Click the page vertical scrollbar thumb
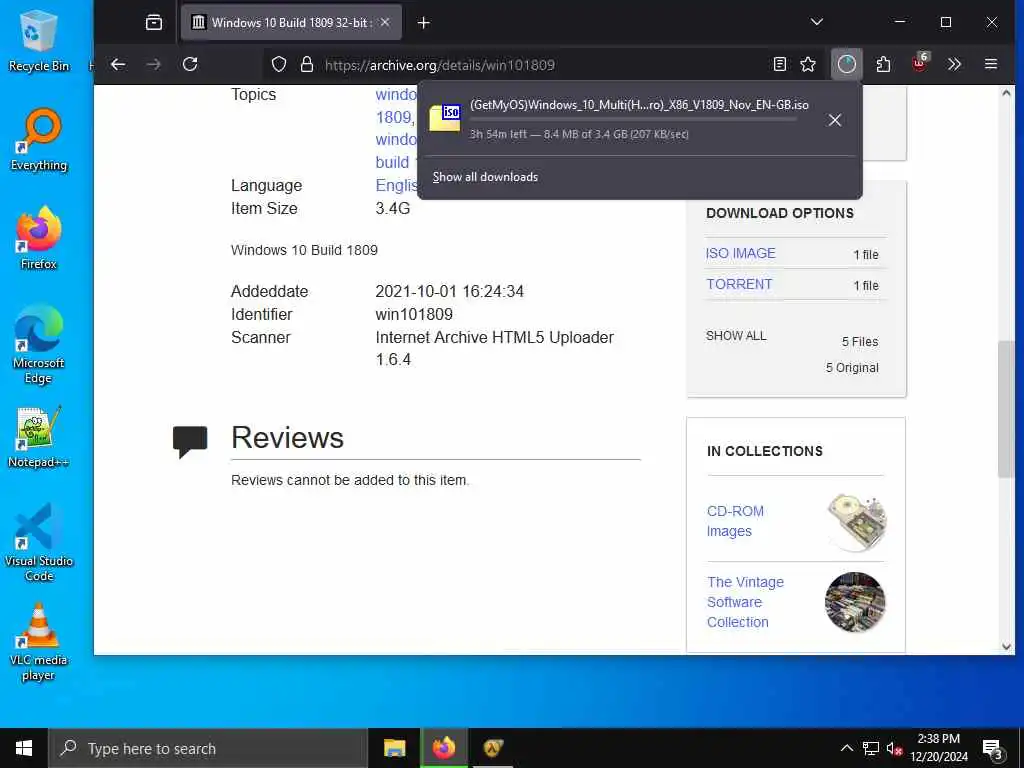The image size is (1024, 768). (1006, 409)
